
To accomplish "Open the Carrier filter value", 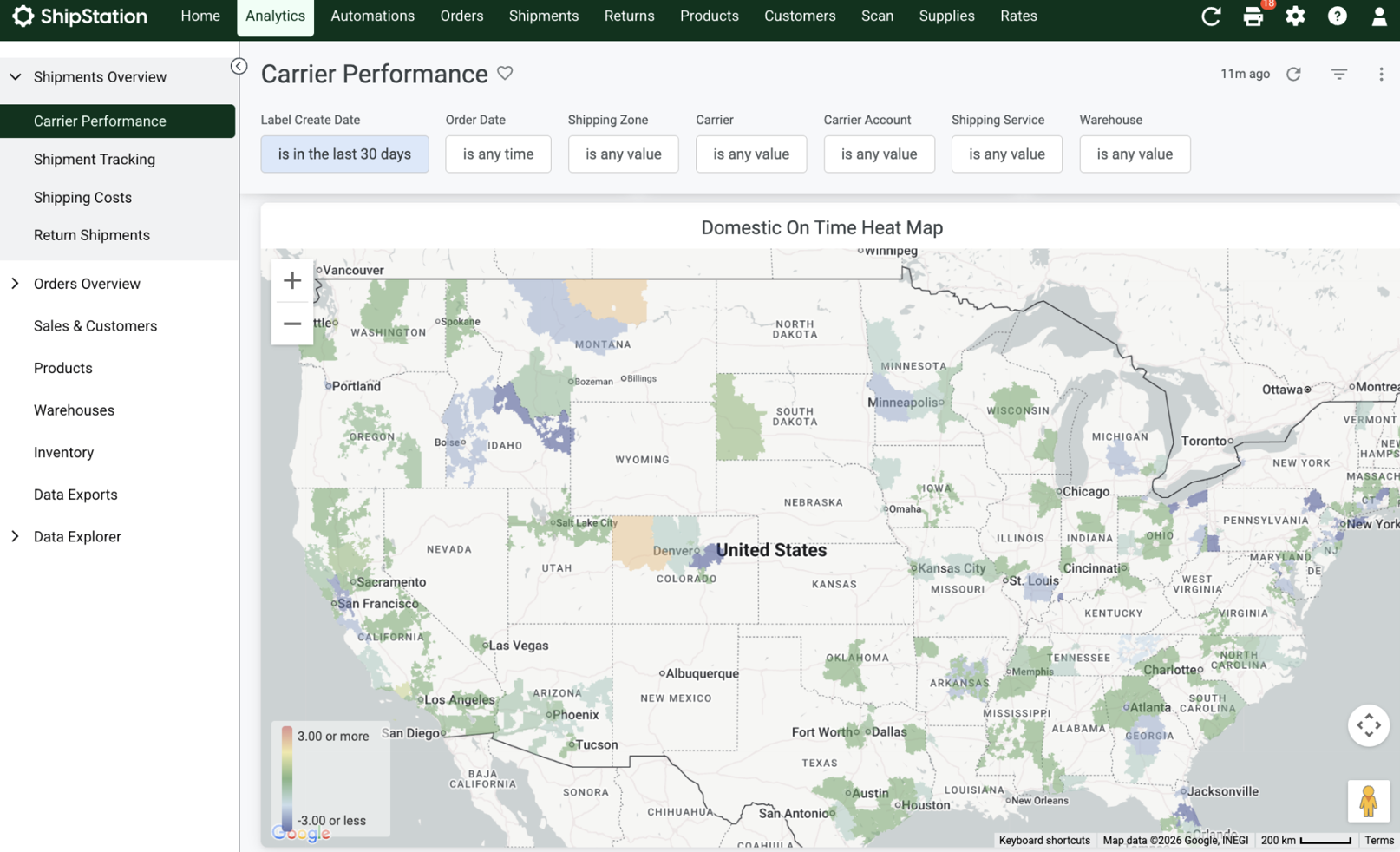I will [x=751, y=154].
